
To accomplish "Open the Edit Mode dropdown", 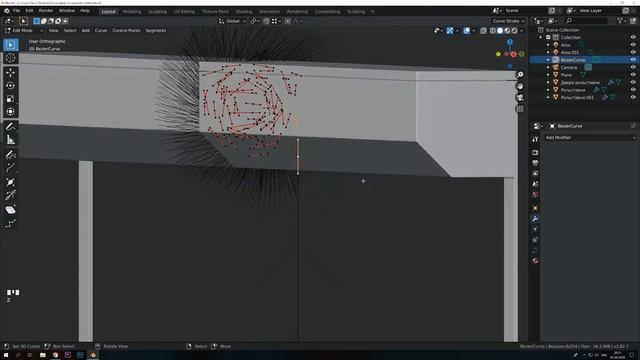I will coord(24,31).
